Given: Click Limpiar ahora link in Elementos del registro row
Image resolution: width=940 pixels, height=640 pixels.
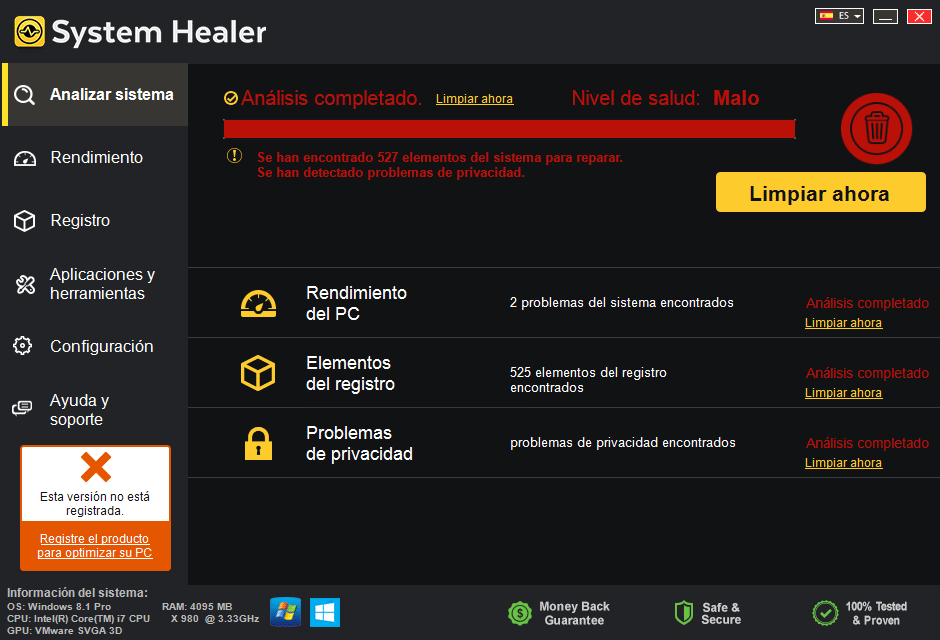Looking at the screenshot, I should [x=843, y=393].
